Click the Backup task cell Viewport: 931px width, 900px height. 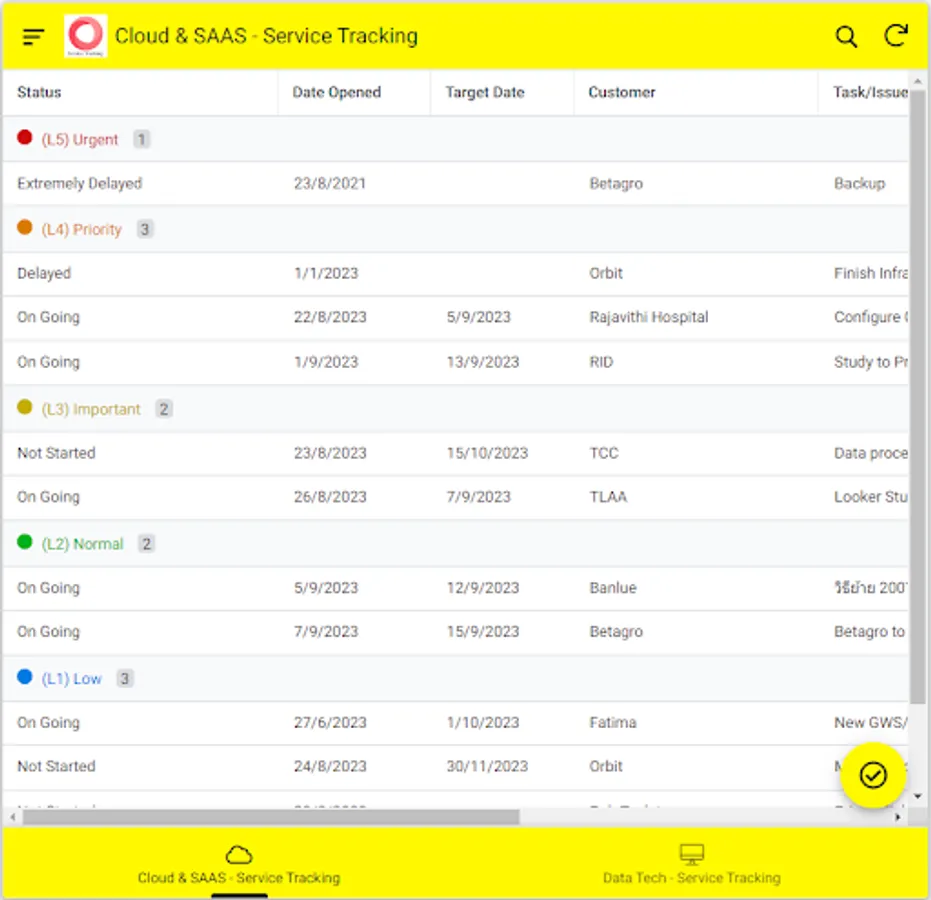pyautogui.click(x=859, y=183)
